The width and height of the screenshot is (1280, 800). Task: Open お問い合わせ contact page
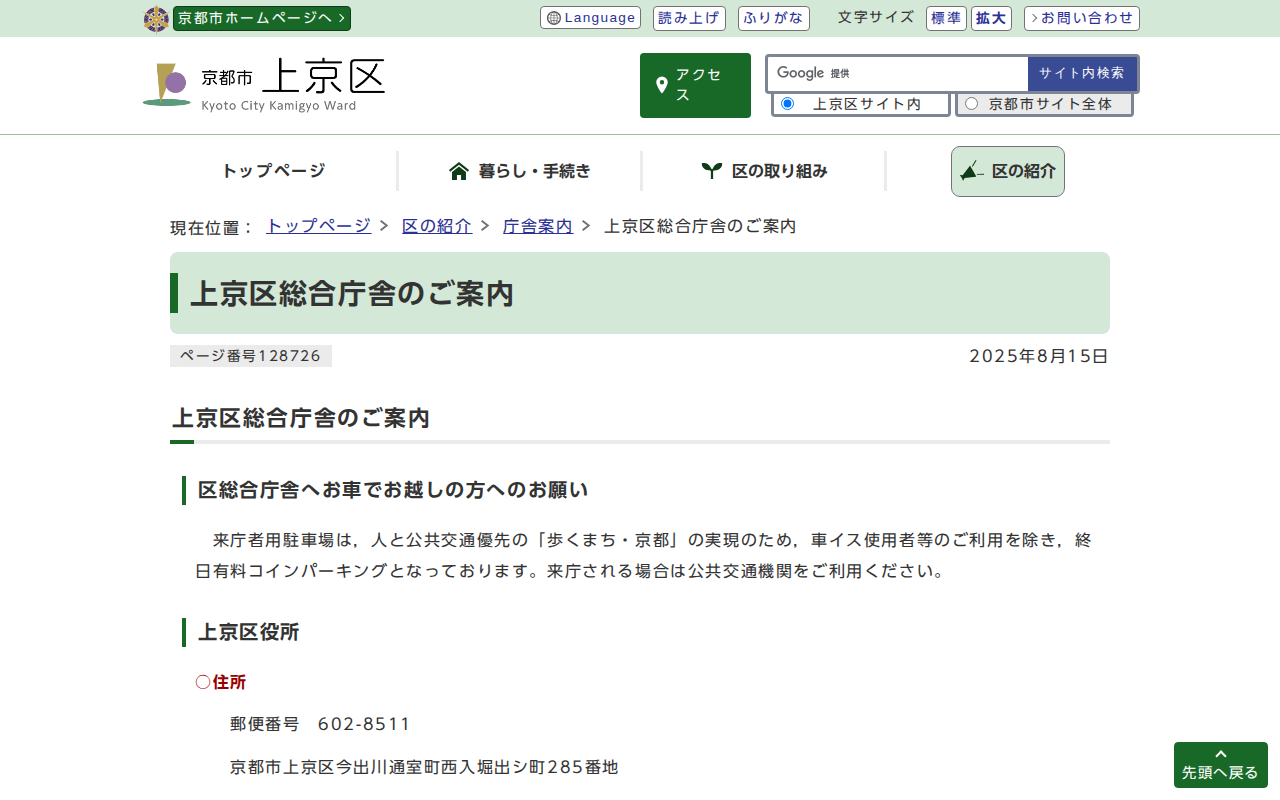point(1082,18)
